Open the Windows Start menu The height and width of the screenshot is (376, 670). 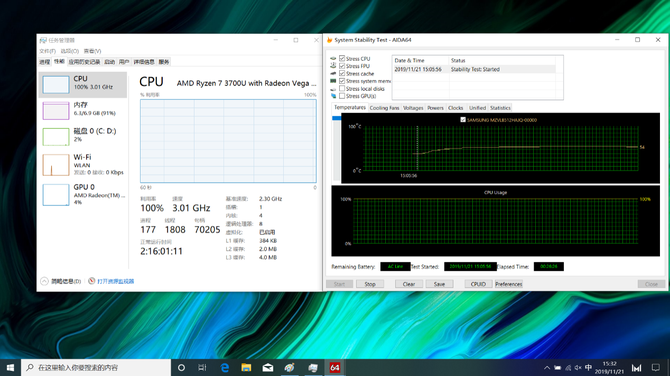click(10, 367)
